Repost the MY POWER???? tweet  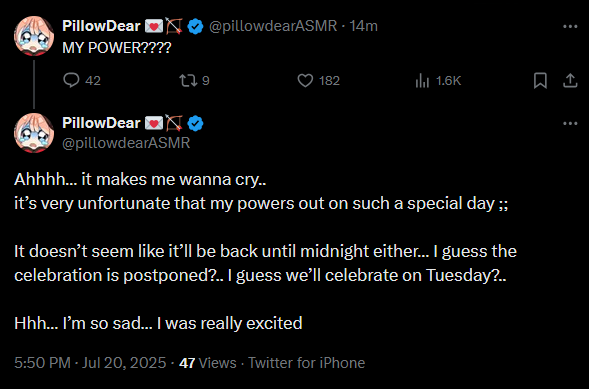point(188,80)
